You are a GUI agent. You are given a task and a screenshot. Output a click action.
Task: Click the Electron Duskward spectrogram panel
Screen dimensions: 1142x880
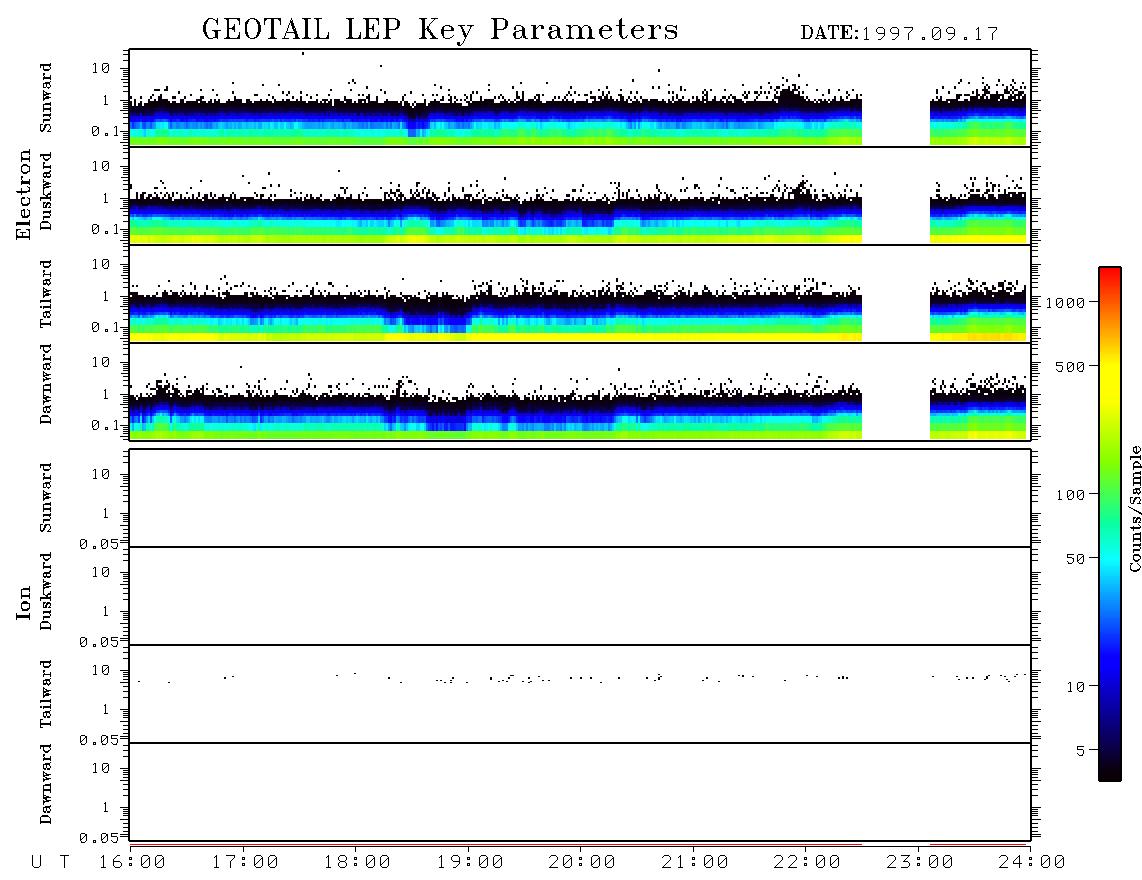tap(580, 196)
